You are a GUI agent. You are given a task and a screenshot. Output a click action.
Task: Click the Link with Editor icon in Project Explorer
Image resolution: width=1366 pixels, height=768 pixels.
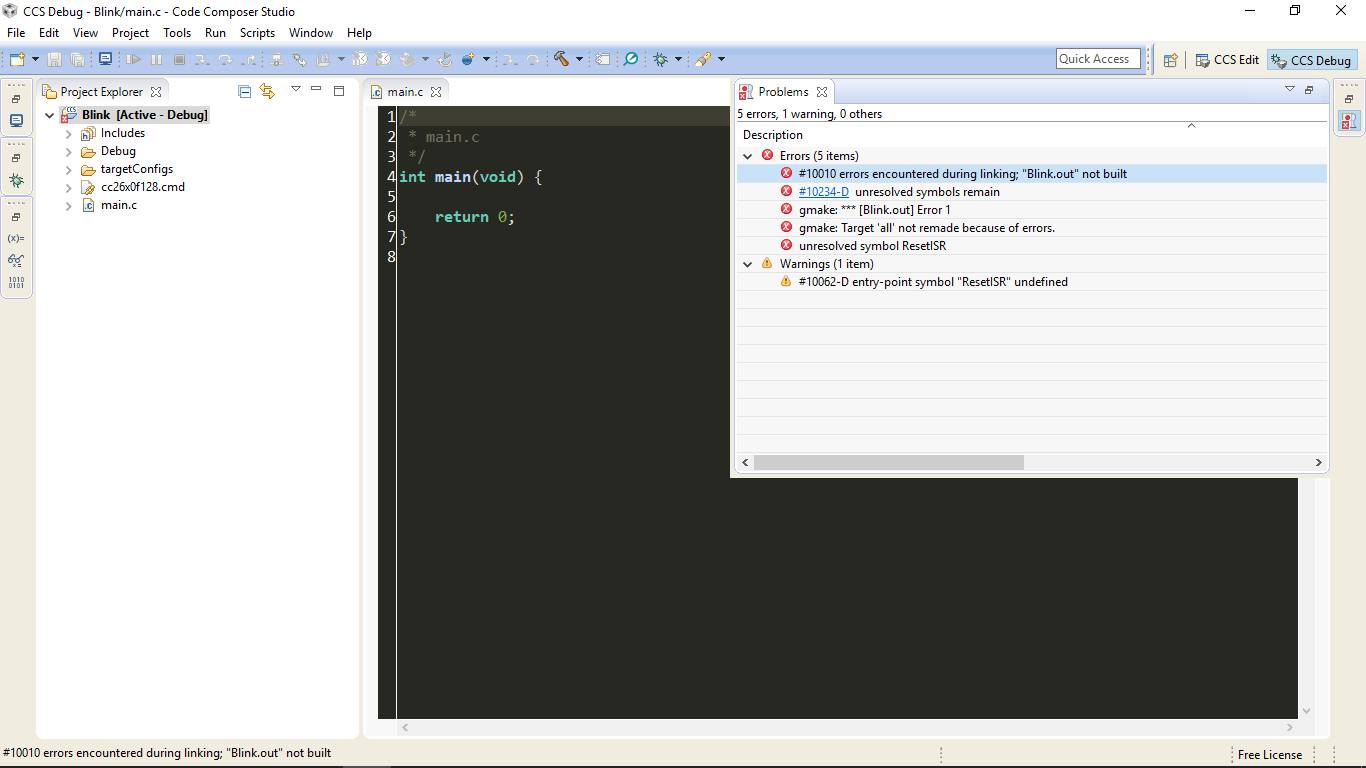click(267, 91)
